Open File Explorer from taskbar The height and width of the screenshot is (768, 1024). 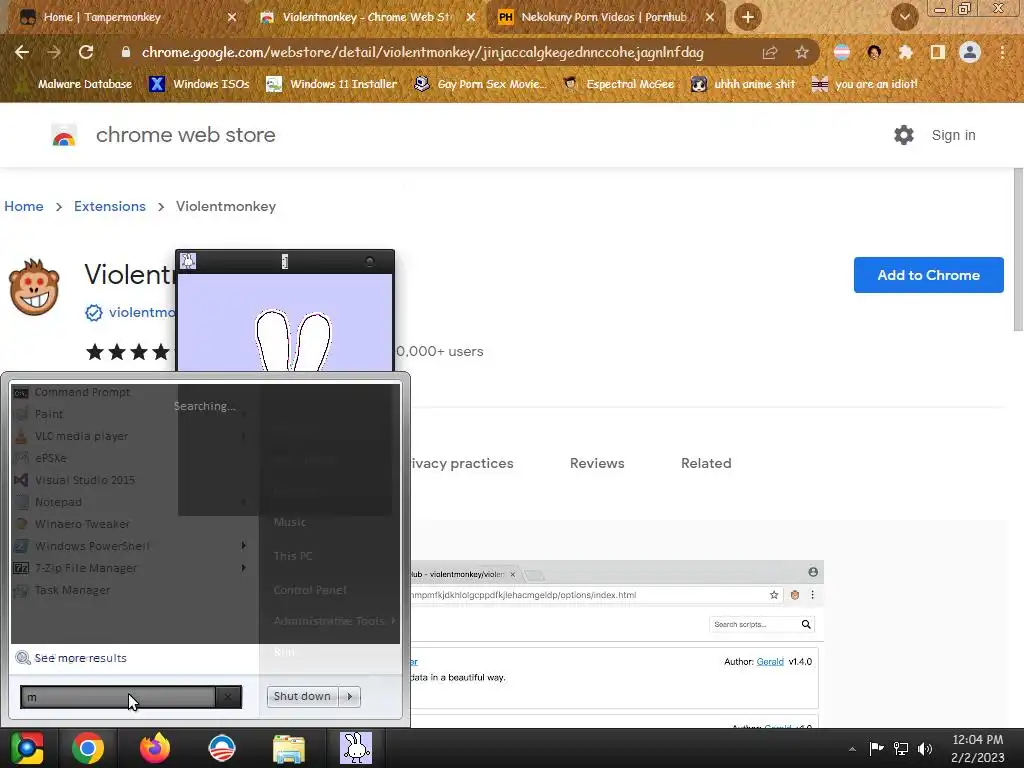289,748
